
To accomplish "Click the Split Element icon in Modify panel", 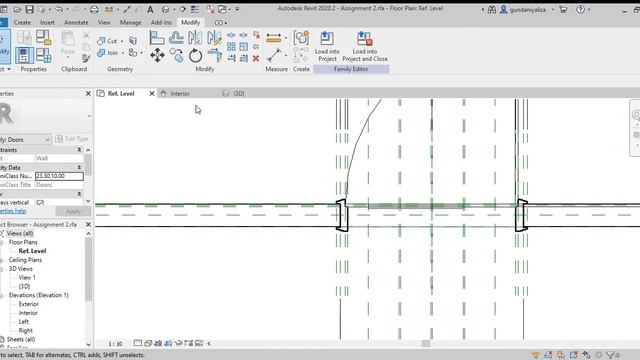I will (x=231, y=35).
